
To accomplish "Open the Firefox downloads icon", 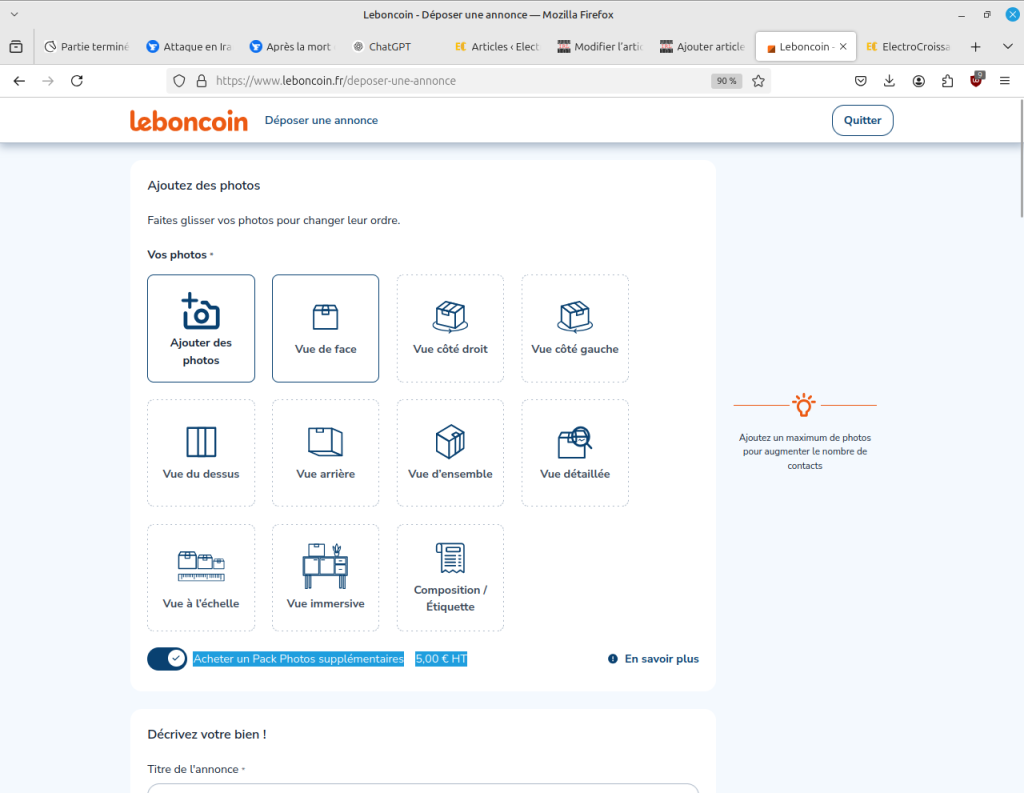I will tap(889, 81).
